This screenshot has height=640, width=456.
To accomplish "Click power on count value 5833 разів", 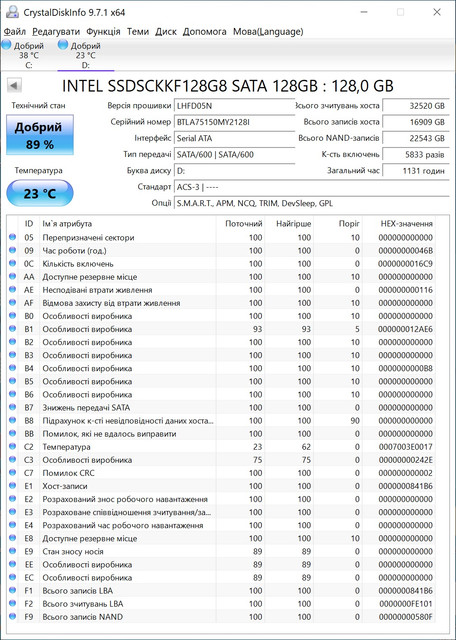I will (x=416, y=155).
